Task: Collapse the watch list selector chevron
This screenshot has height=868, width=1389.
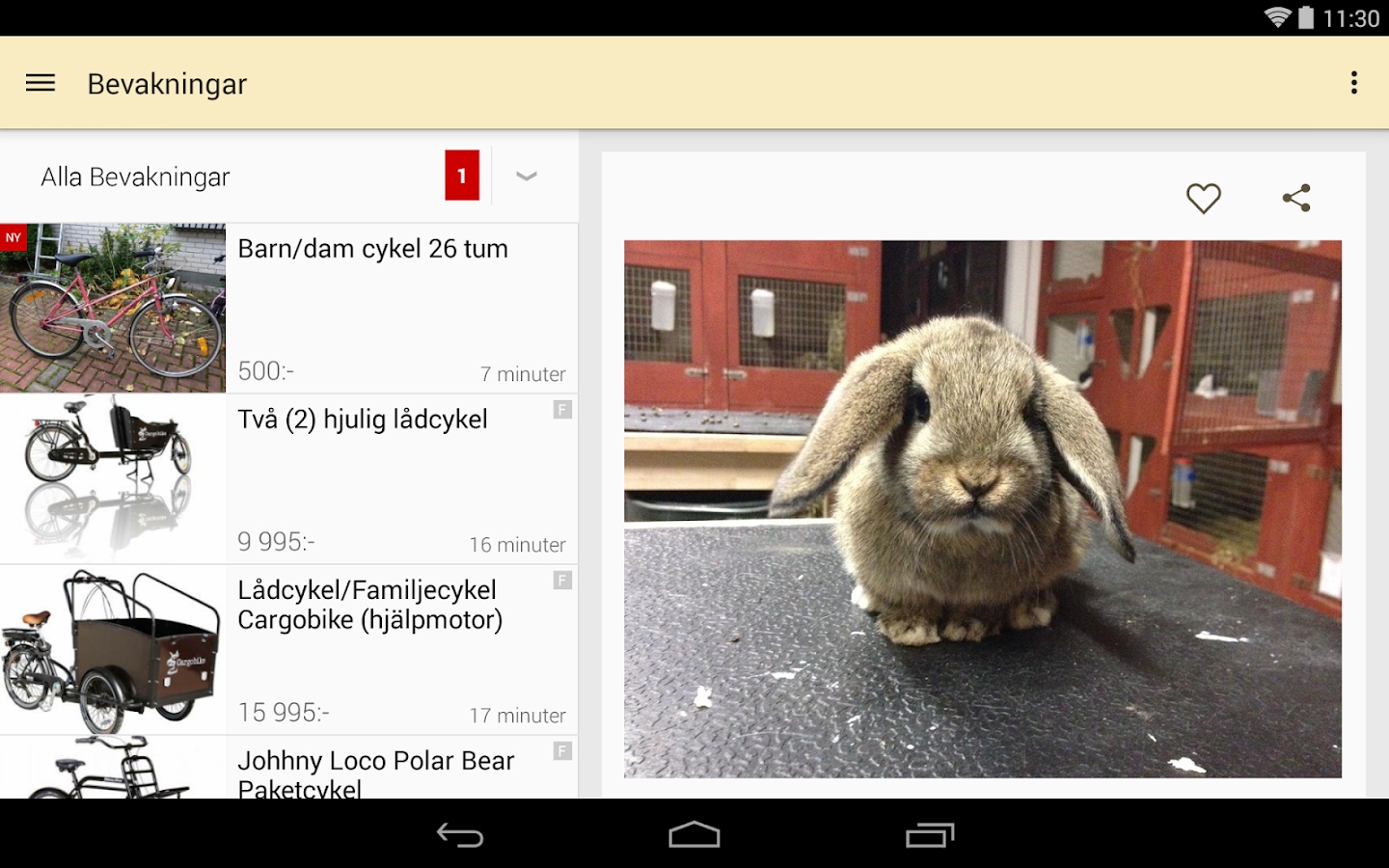Action: (x=526, y=176)
